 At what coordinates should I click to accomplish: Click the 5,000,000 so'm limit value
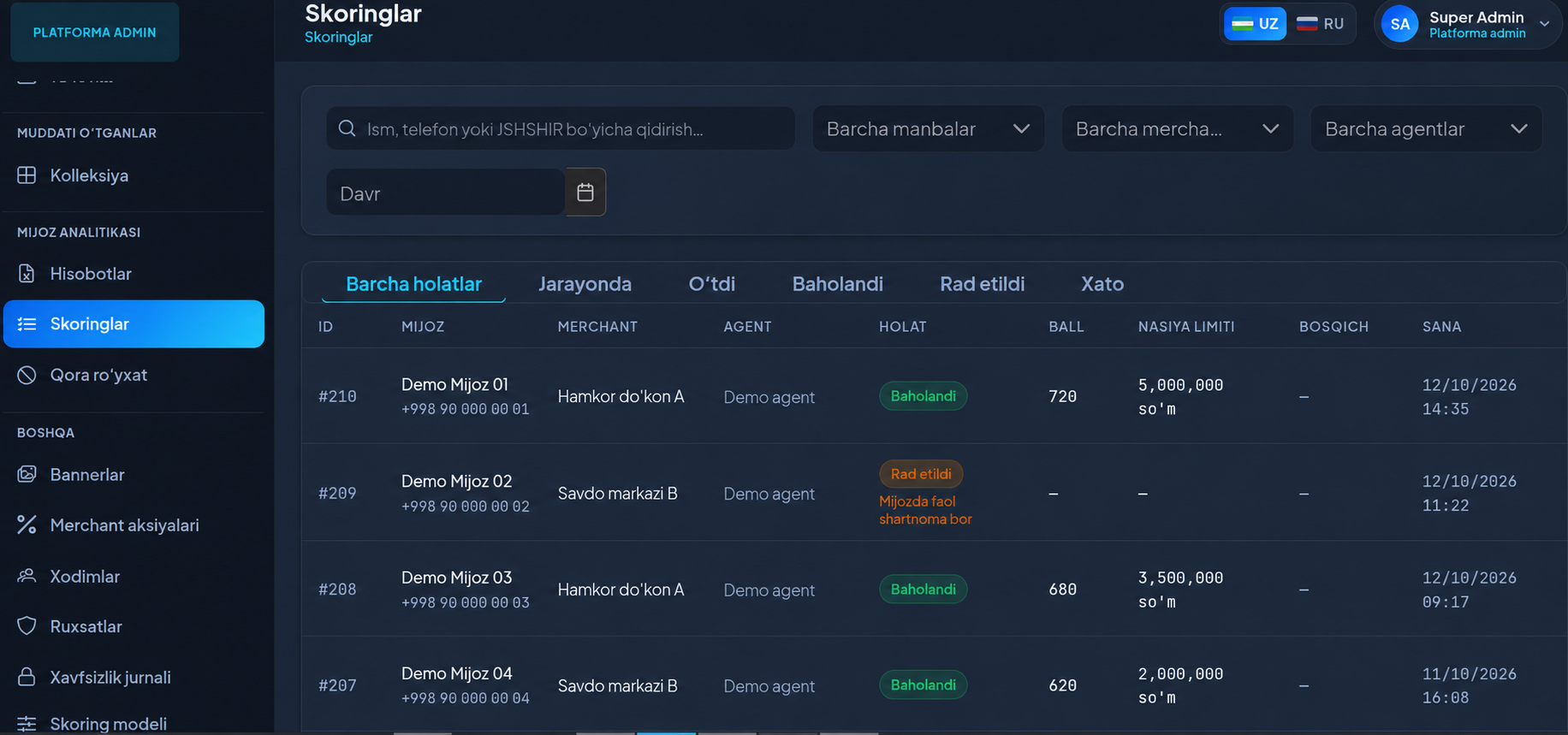coord(1180,397)
